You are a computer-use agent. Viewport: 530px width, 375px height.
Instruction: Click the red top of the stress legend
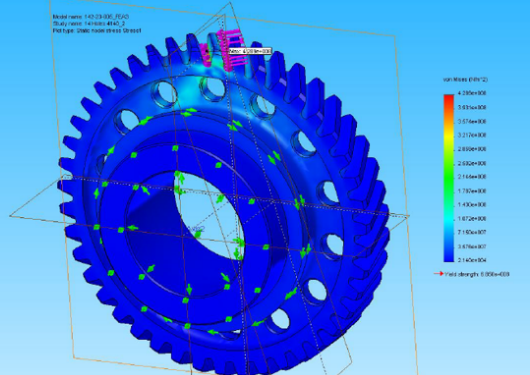(x=449, y=99)
